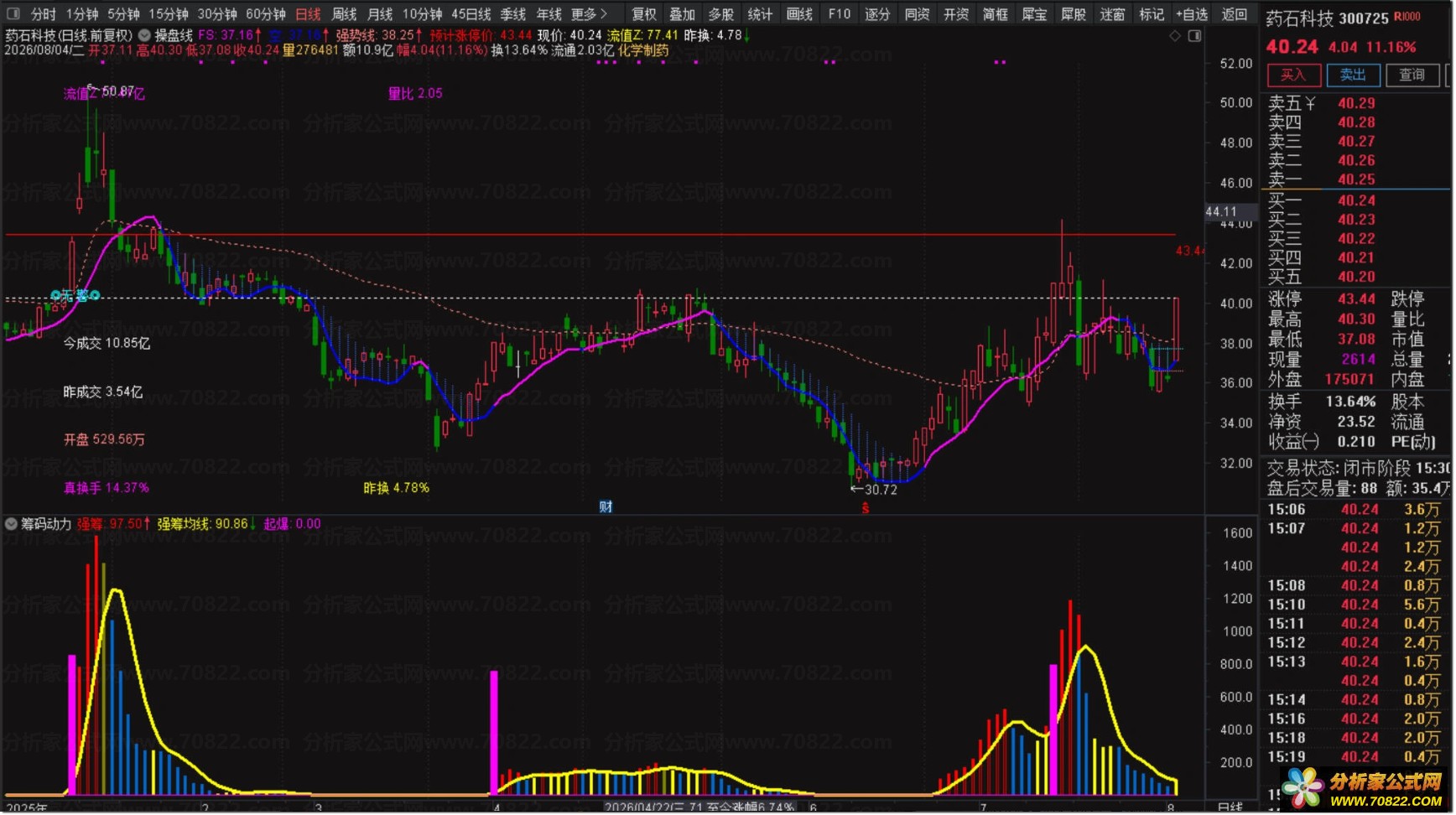Click the 逐分 toolbar button

pyautogui.click(x=877, y=14)
